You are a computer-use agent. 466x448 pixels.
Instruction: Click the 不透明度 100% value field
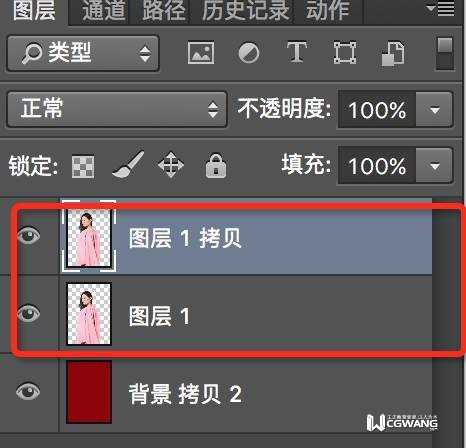pos(377,109)
